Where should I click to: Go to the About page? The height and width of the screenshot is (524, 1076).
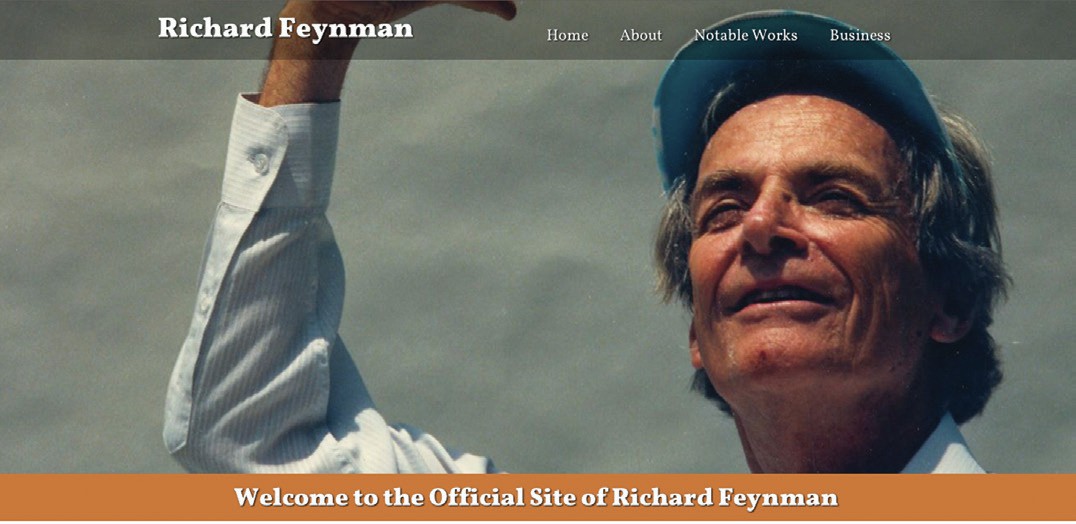point(641,35)
